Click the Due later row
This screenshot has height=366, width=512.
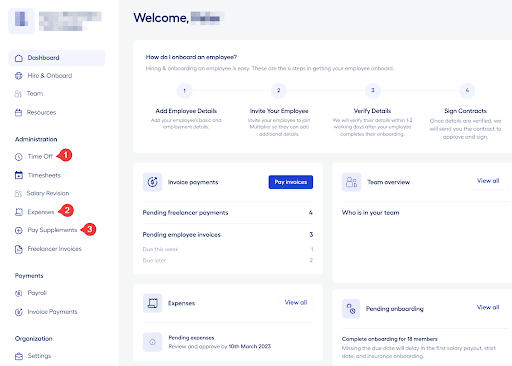[228, 261]
